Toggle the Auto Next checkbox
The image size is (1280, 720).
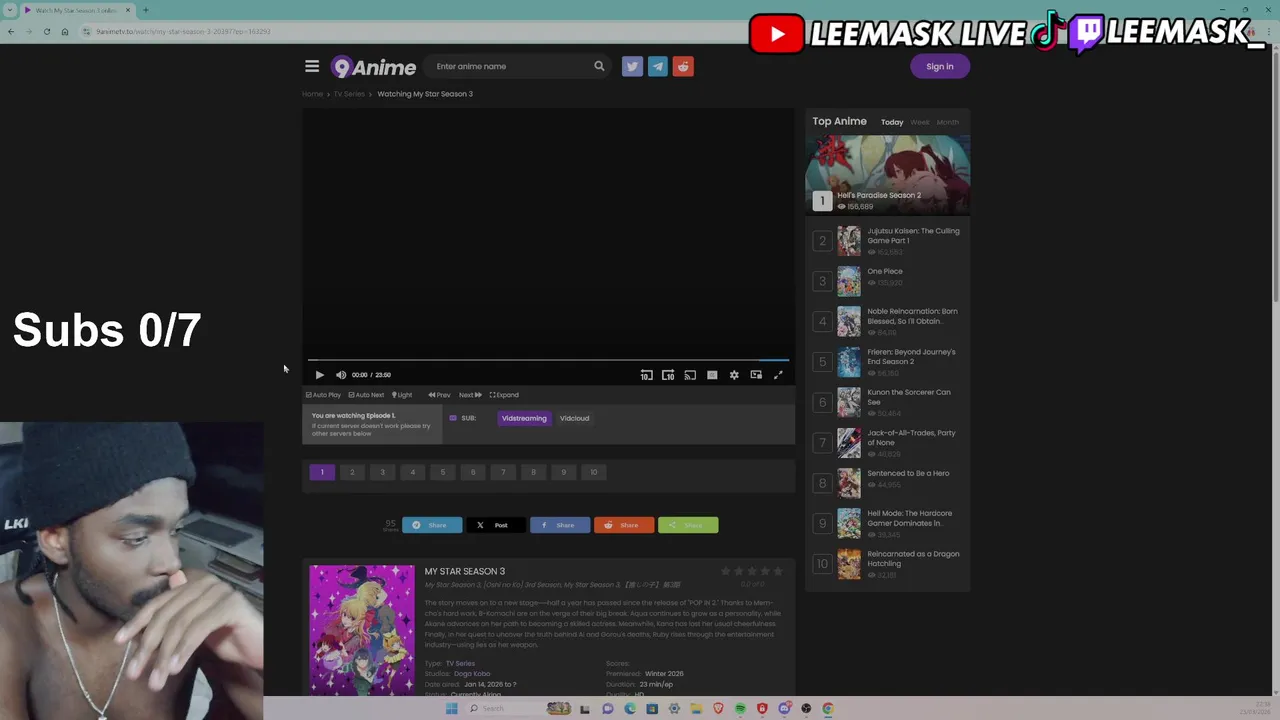click(366, 395)
